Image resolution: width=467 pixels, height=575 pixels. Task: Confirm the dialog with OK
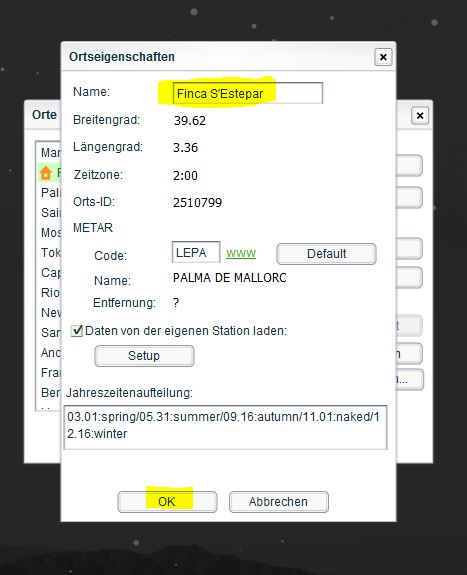pos(167,502)
